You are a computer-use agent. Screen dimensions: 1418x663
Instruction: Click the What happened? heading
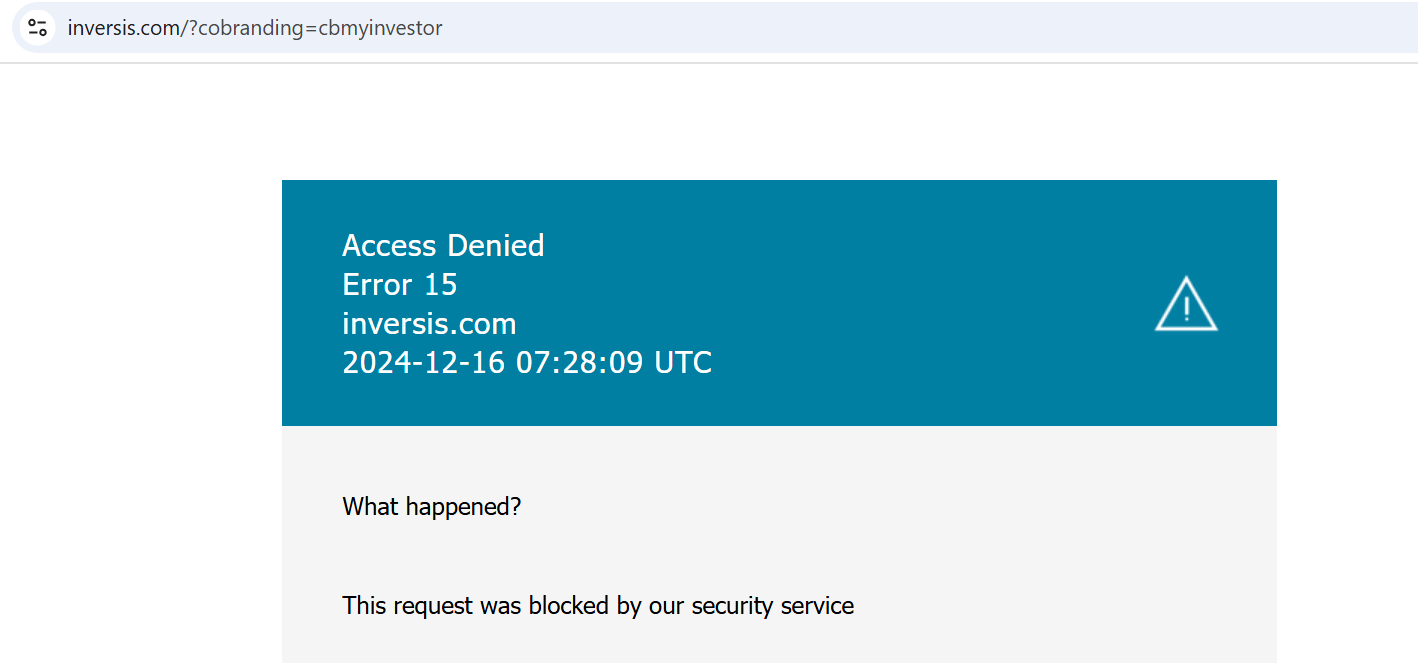[432, 507]
